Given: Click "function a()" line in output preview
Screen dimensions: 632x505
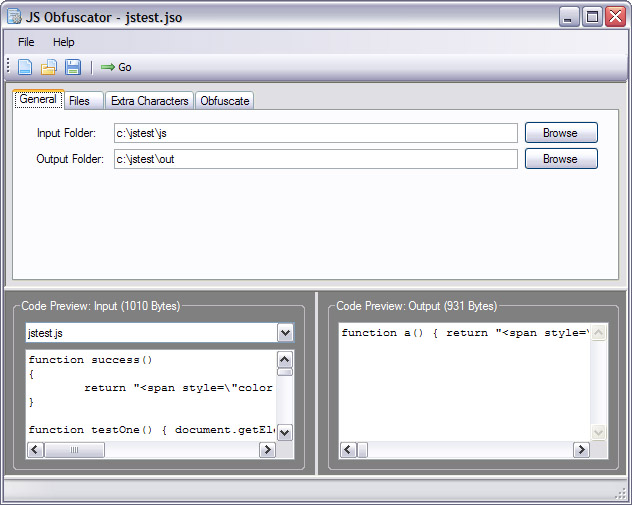Looking at the screenshot, I should (x=465, y=333).
